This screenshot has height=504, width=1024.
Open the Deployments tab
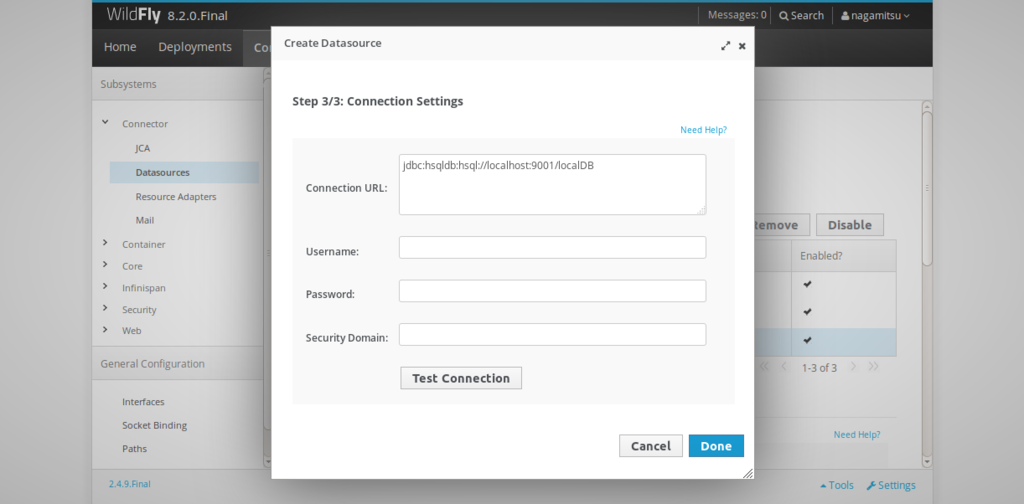(194, 47)
